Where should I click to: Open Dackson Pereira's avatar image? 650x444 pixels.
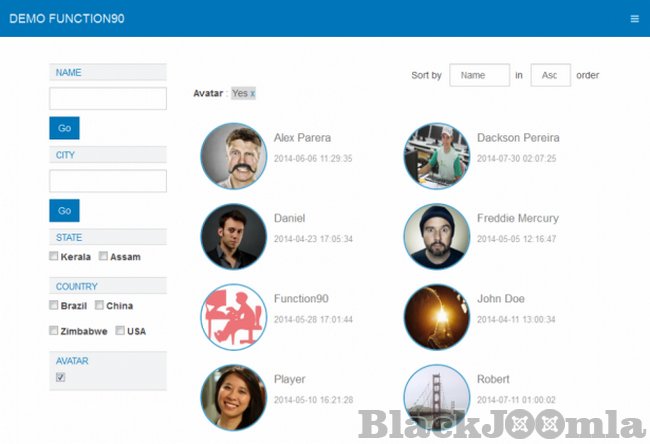pyautogui.click(x=436, y=155)
